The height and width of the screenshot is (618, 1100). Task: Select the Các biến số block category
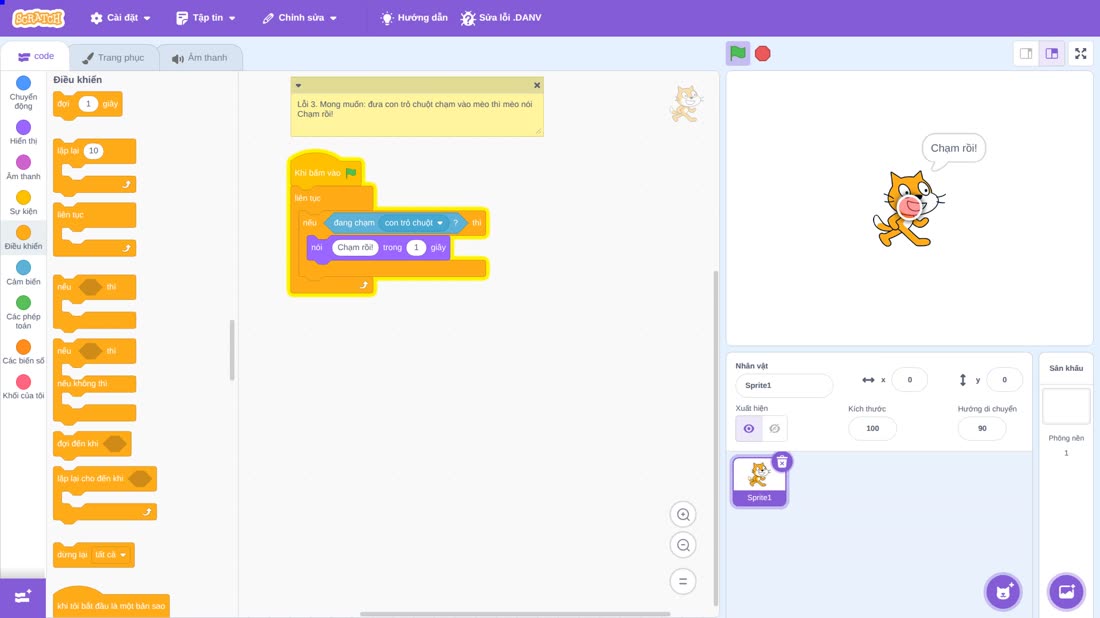click(23, 352)
